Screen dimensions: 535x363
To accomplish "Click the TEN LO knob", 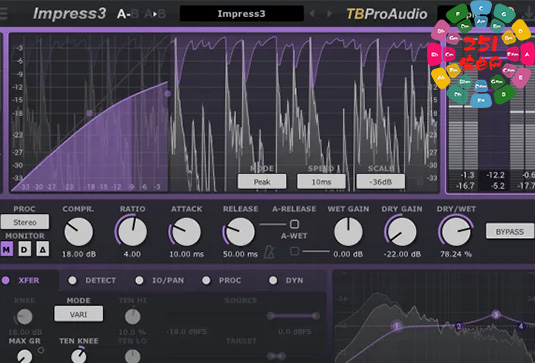I will pyautogui.click(x=132, y=356).
